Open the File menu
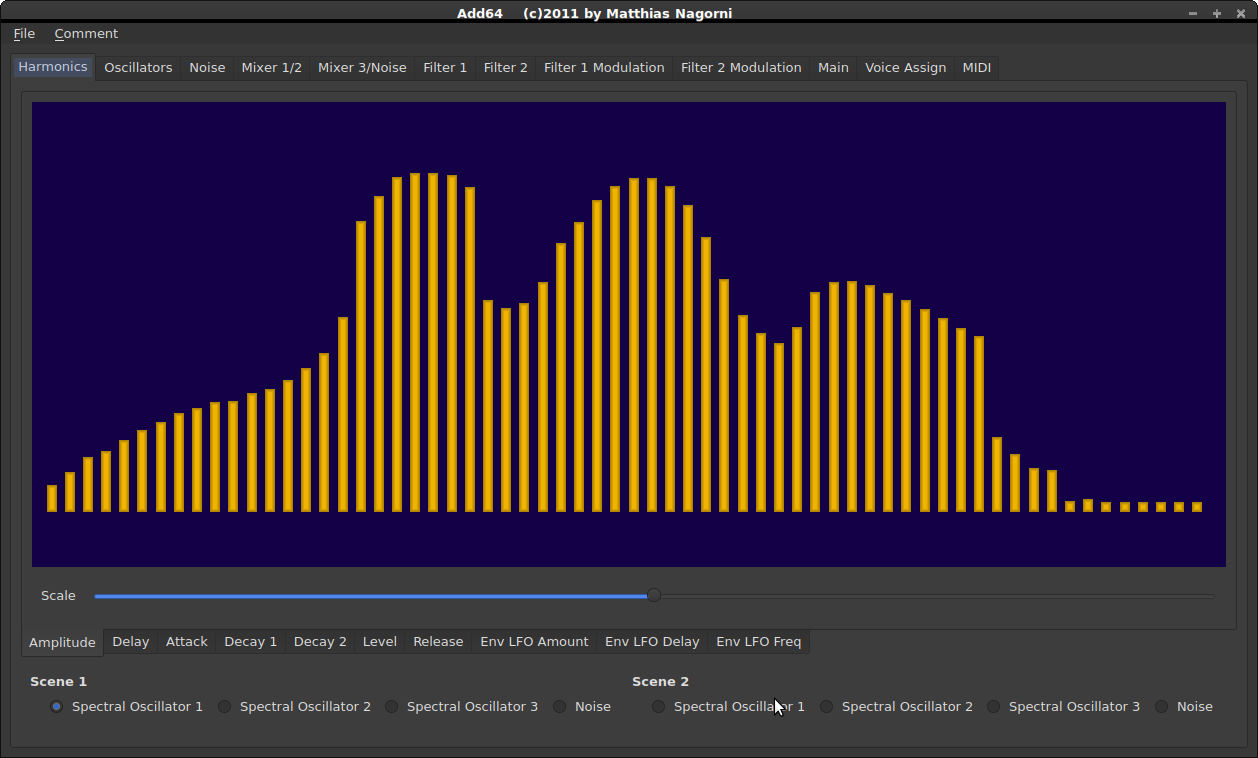 pyautogui.click(x=24, y=34)
